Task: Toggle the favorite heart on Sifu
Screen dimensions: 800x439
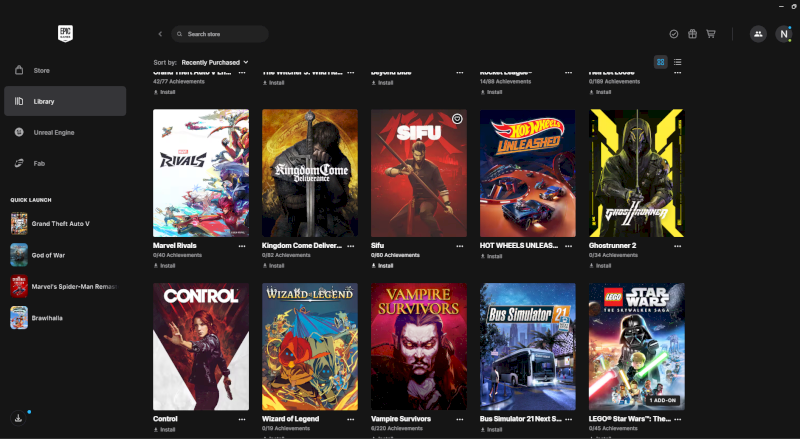Action: click(457, 118)
